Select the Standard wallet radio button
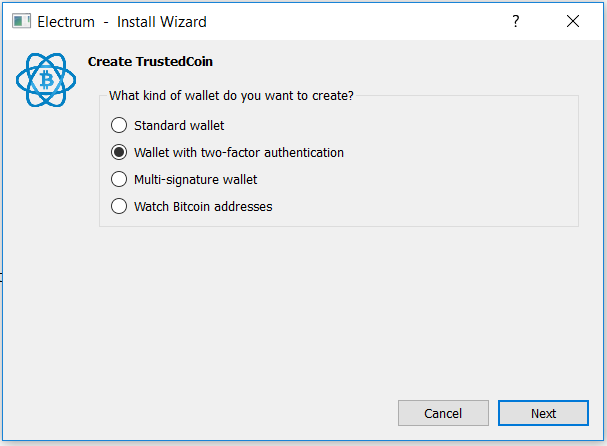The height and width of the screenshot is (446, 607). [x=119, y=125]
